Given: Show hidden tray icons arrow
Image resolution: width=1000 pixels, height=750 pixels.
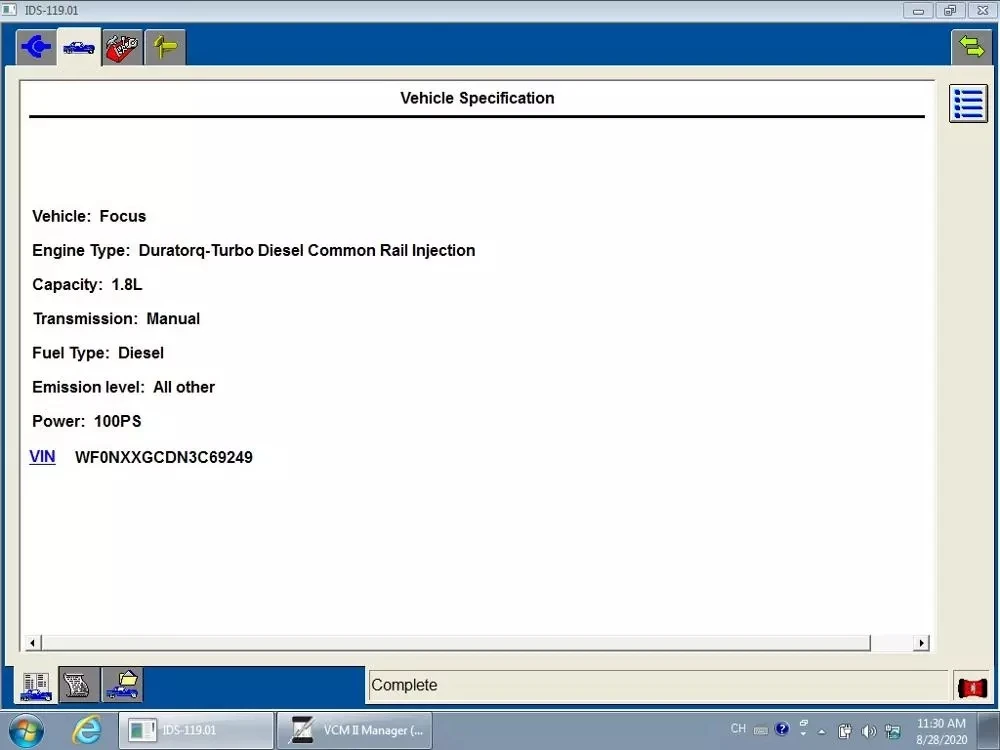Looking at the screenshot, I should [821, 732].
